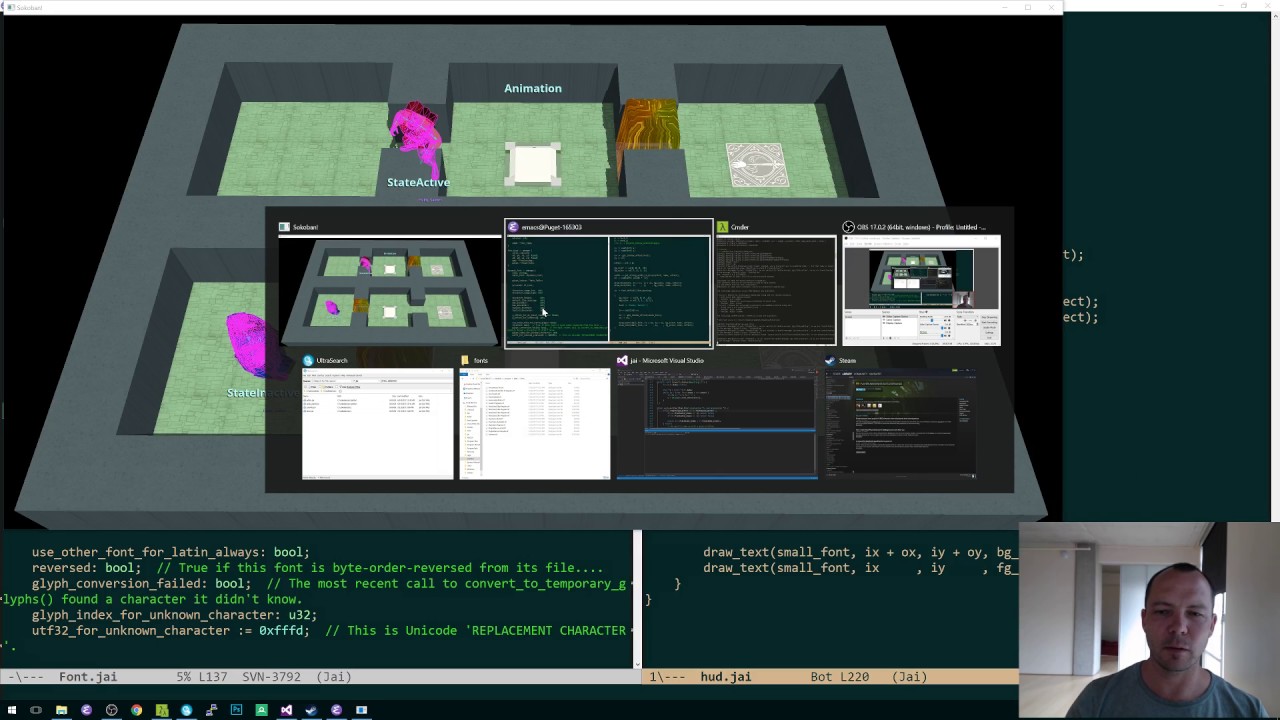
Task: Click the StateActive label in the game
Action: tap(418, 182)
